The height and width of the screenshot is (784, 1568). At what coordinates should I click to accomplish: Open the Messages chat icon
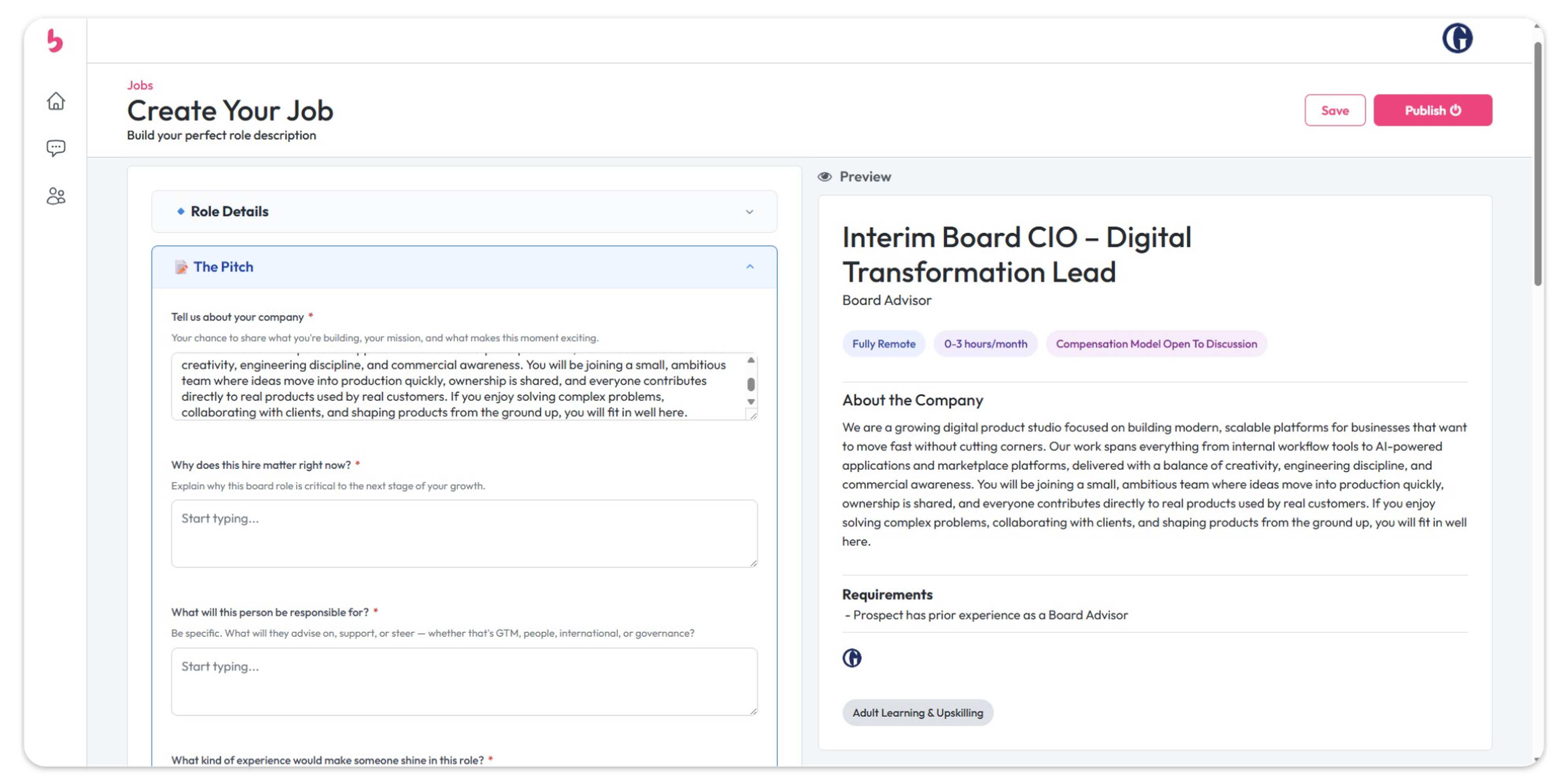coord(56,148)
